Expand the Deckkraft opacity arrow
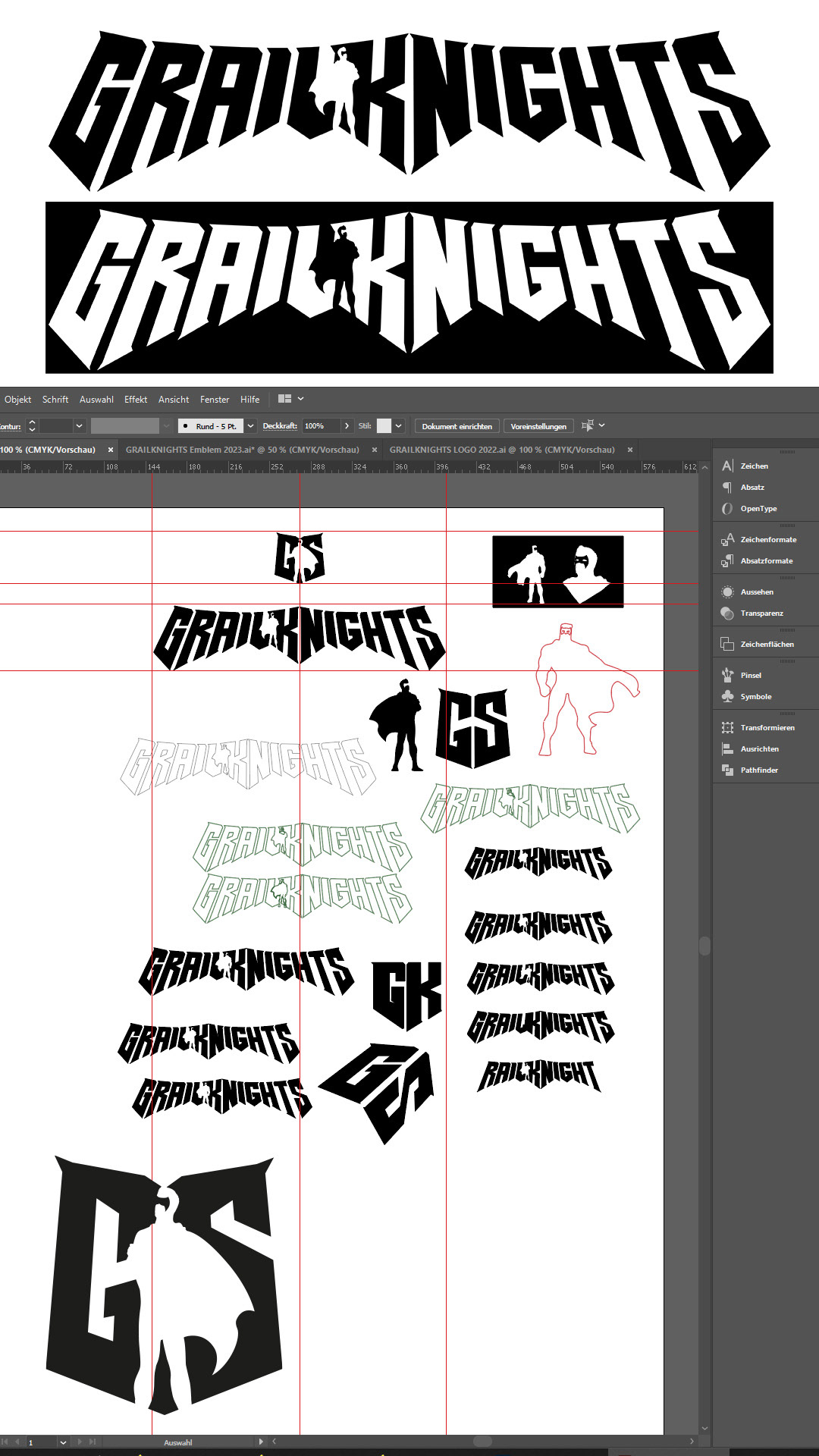The image size is (819, 1456). pos(347,426)
